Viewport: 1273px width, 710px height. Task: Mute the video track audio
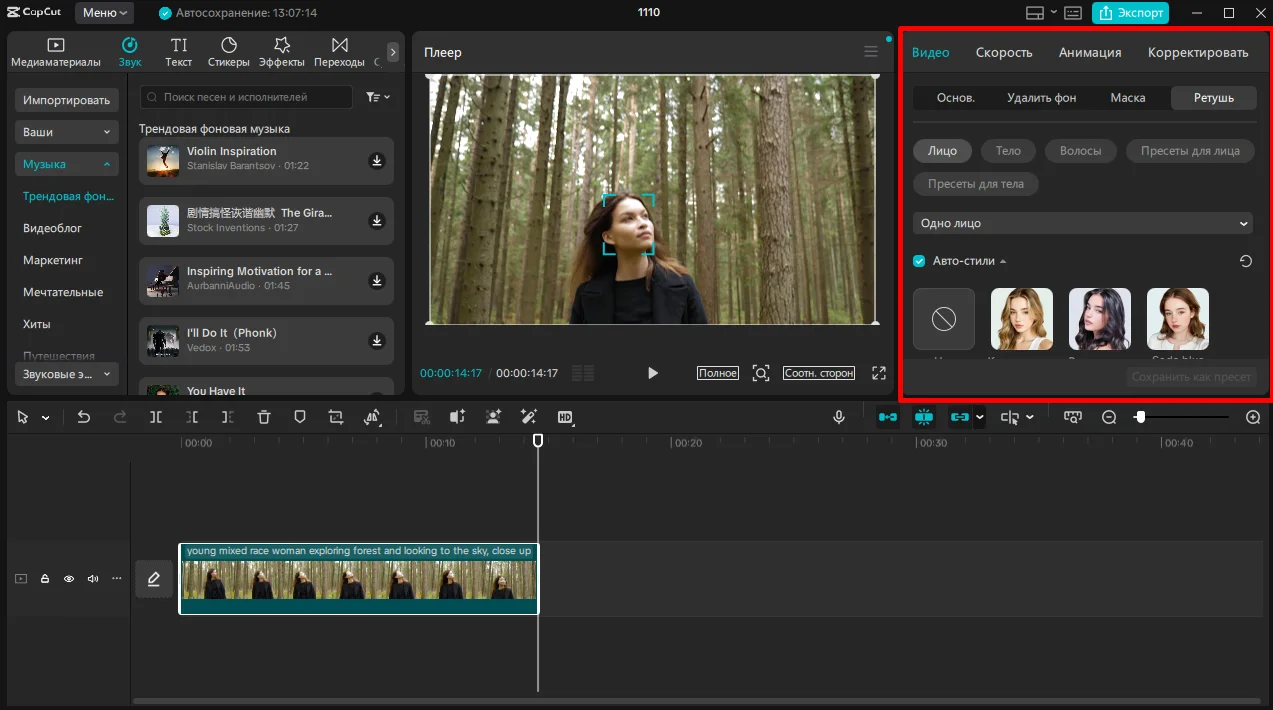coord(93,579)
